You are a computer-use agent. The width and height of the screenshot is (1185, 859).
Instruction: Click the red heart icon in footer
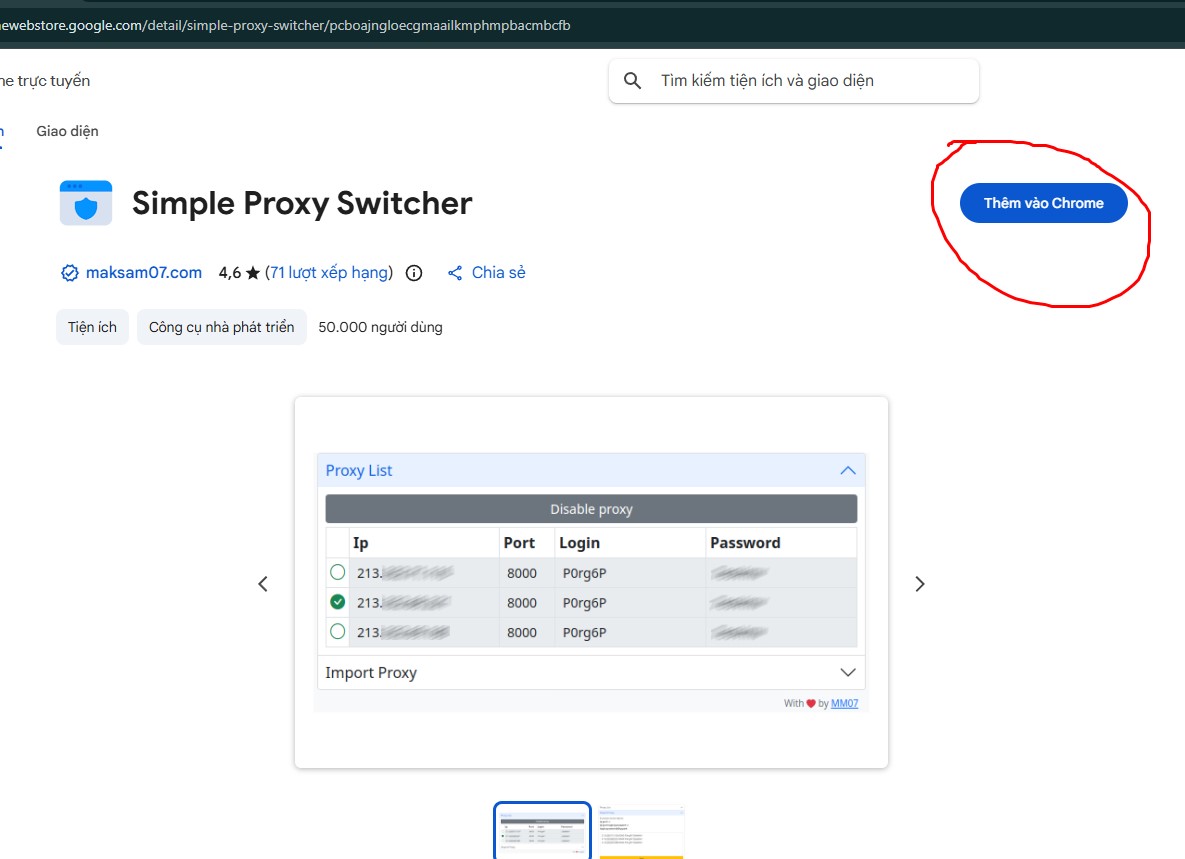811,704
